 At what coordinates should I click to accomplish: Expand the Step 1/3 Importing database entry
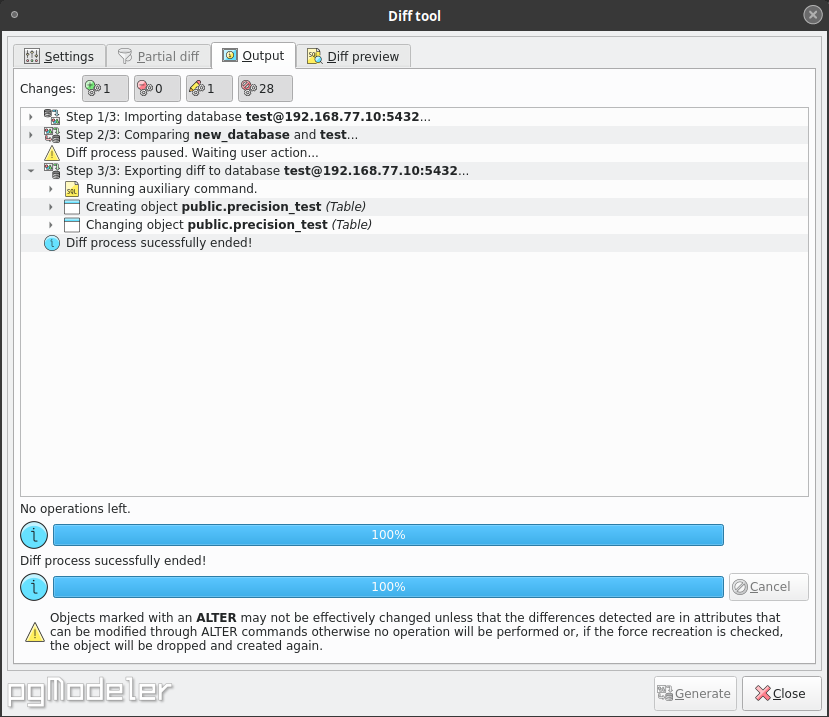tap(30, 116)
